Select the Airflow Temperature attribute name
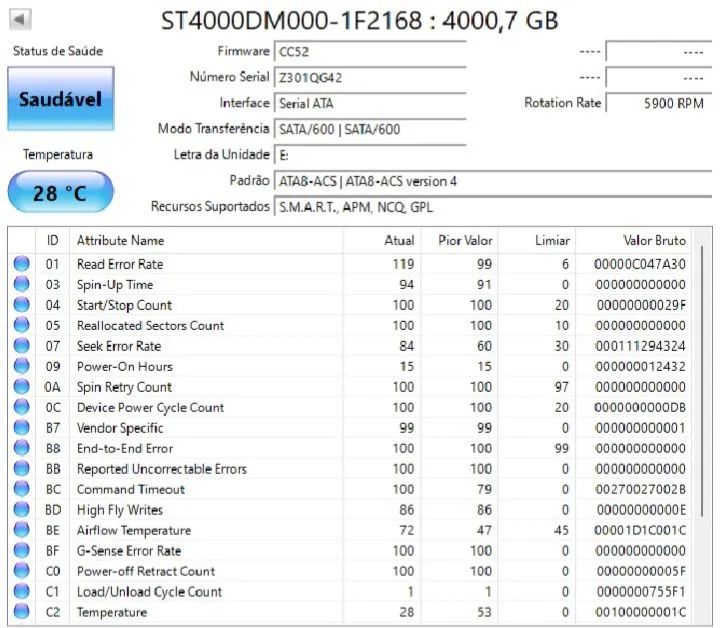Image resolution: width=720 pixels, height=628 pixels. point(134,530)
